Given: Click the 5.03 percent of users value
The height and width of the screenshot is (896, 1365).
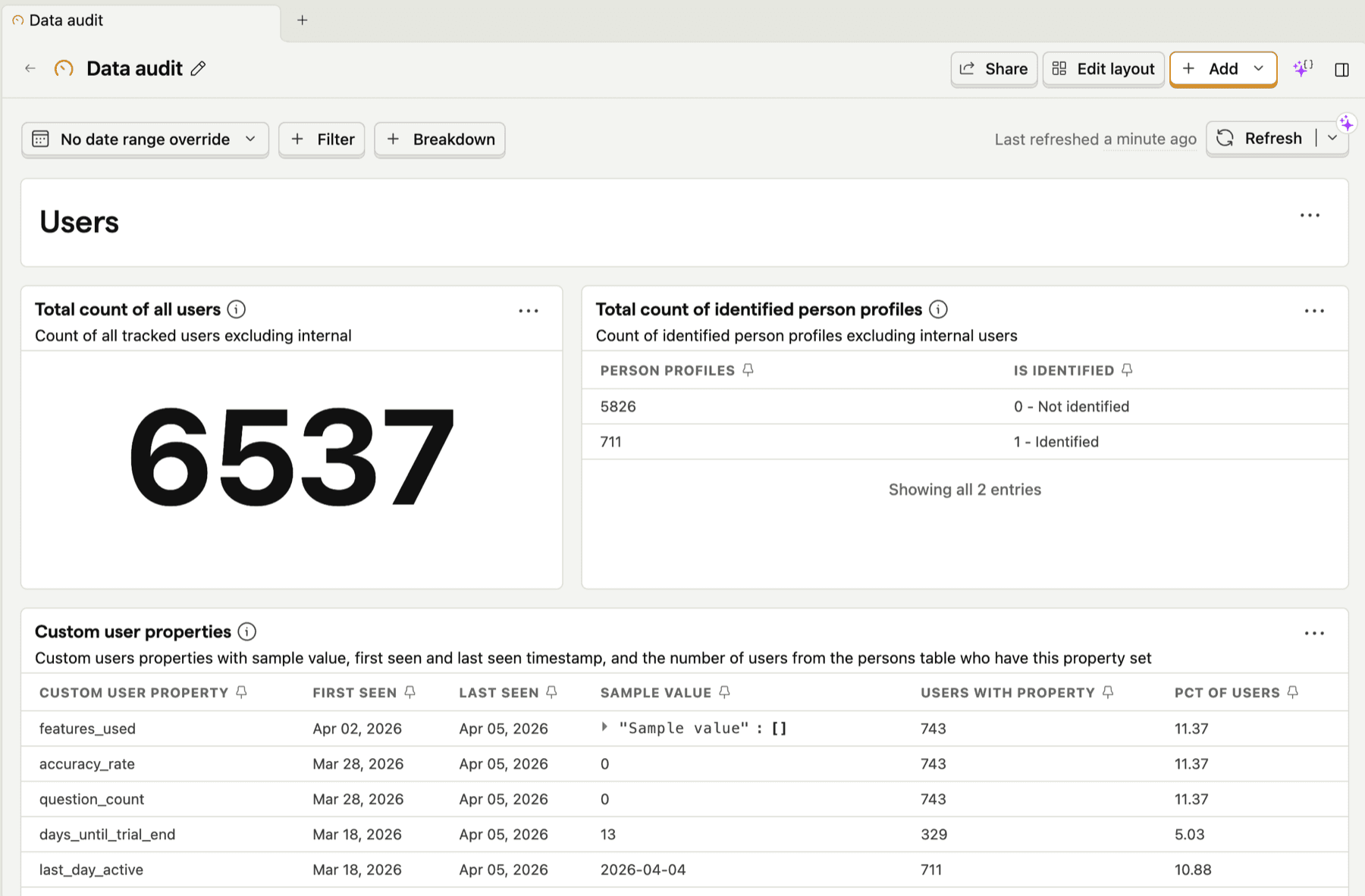Looking at the screenshot, I should pyautogui.click(x=1189, y=835).
